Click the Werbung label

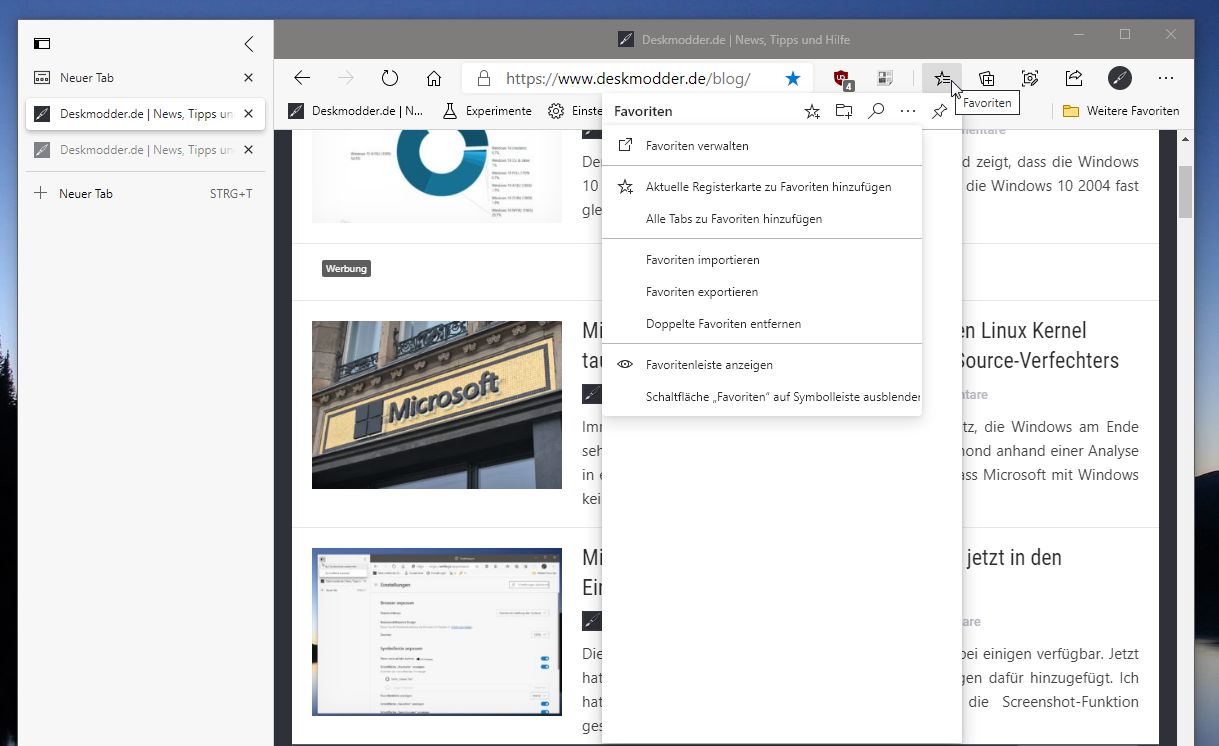click(x=346, y=269)
